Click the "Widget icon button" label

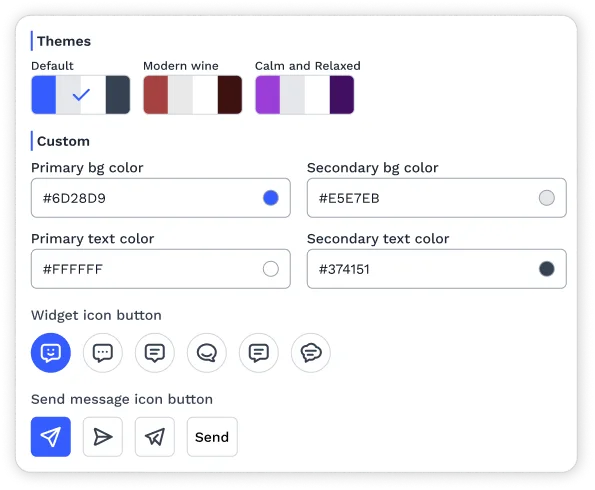(96, 315)
